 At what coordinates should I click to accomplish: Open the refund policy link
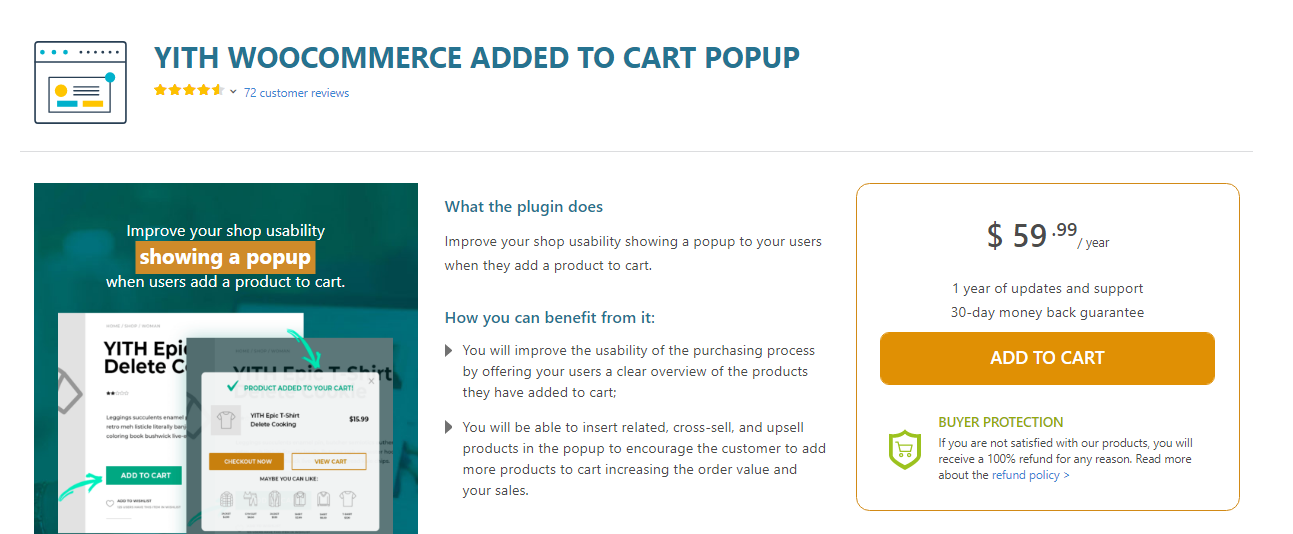coord(1030,475)
